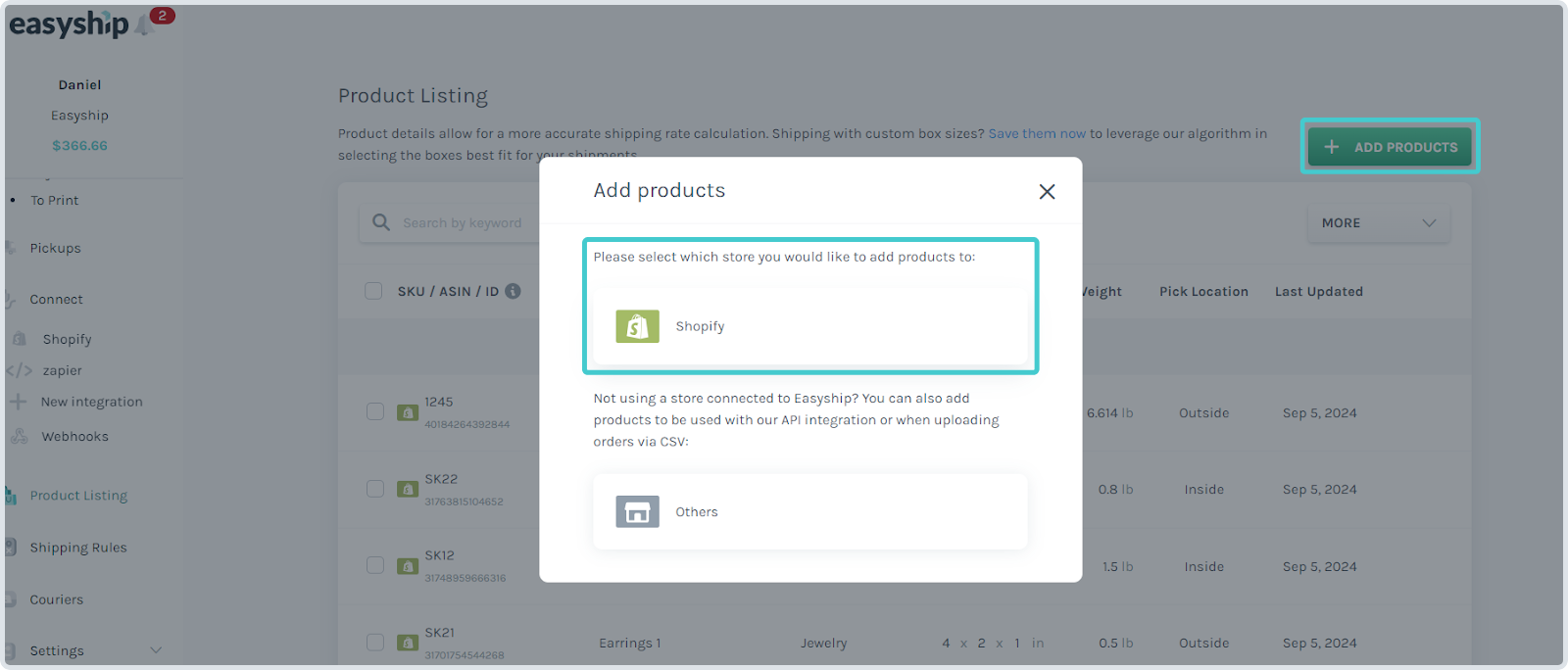Click the Shopify icon on row 1245

[408, 412]
